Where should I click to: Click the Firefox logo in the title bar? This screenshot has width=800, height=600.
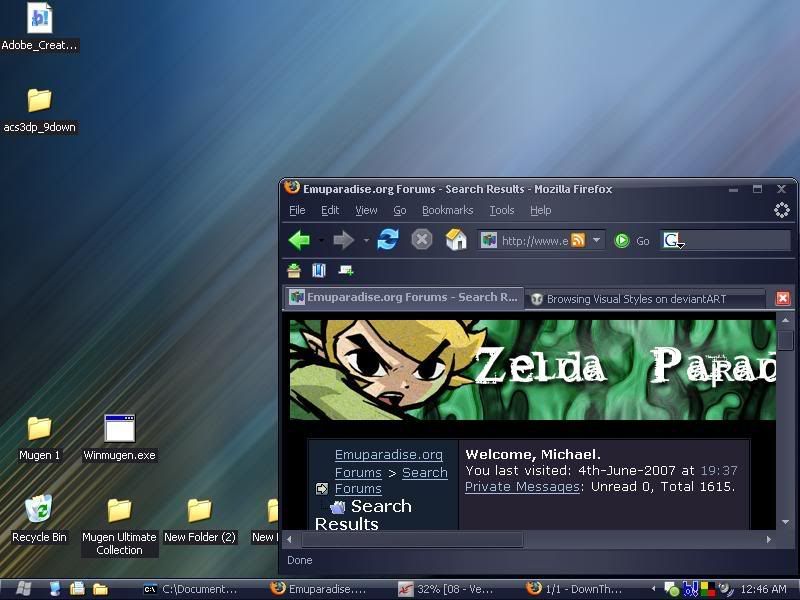292,188
